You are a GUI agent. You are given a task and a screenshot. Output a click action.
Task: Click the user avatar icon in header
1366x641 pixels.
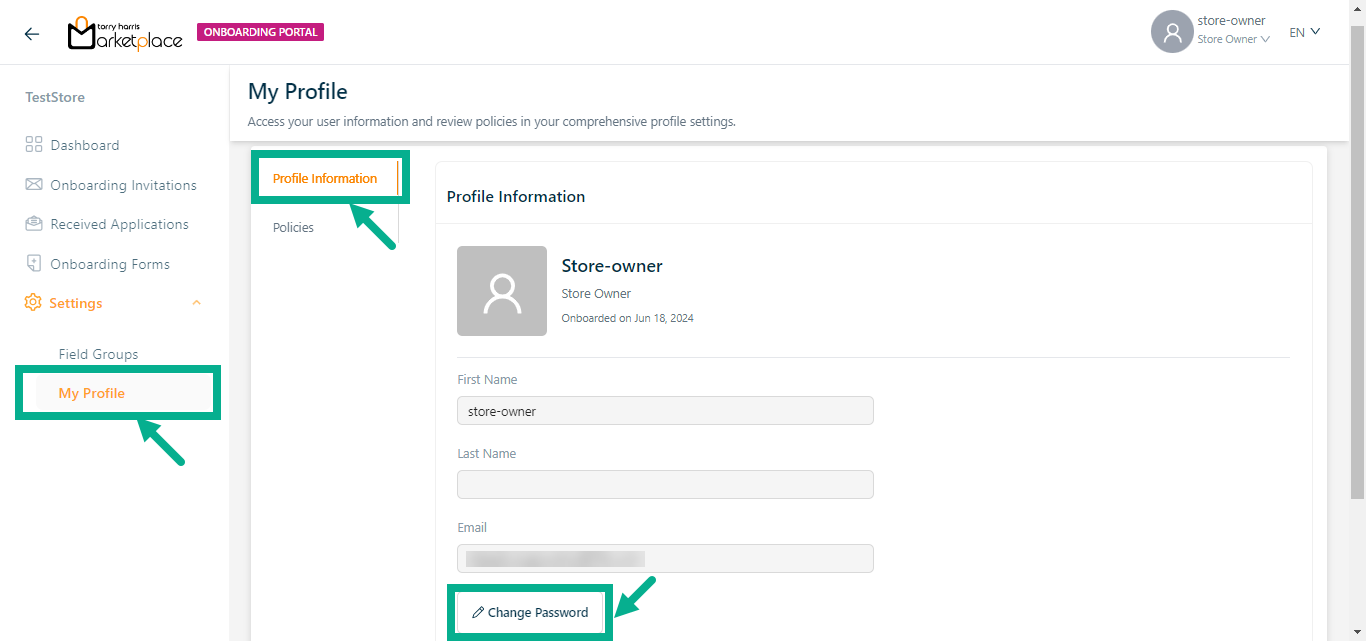click(1172, 32)
